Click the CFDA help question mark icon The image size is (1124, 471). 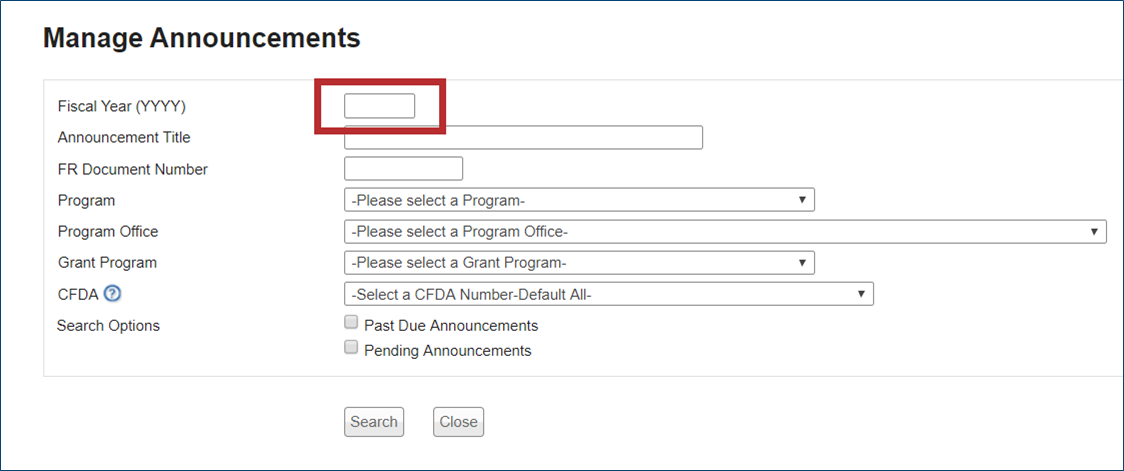coord(113,294)
